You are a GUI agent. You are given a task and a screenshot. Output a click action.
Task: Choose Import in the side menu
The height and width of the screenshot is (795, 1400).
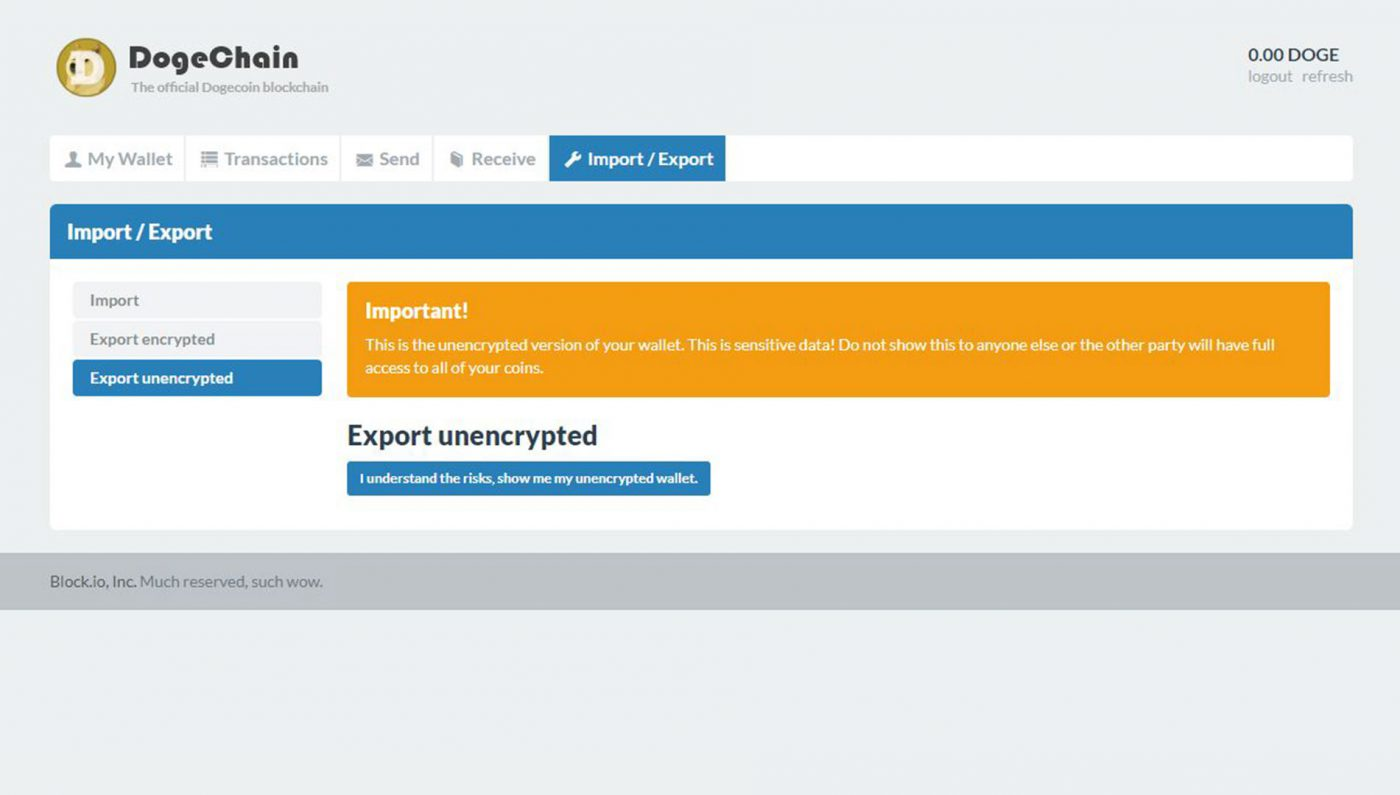(x=197, y=300)
